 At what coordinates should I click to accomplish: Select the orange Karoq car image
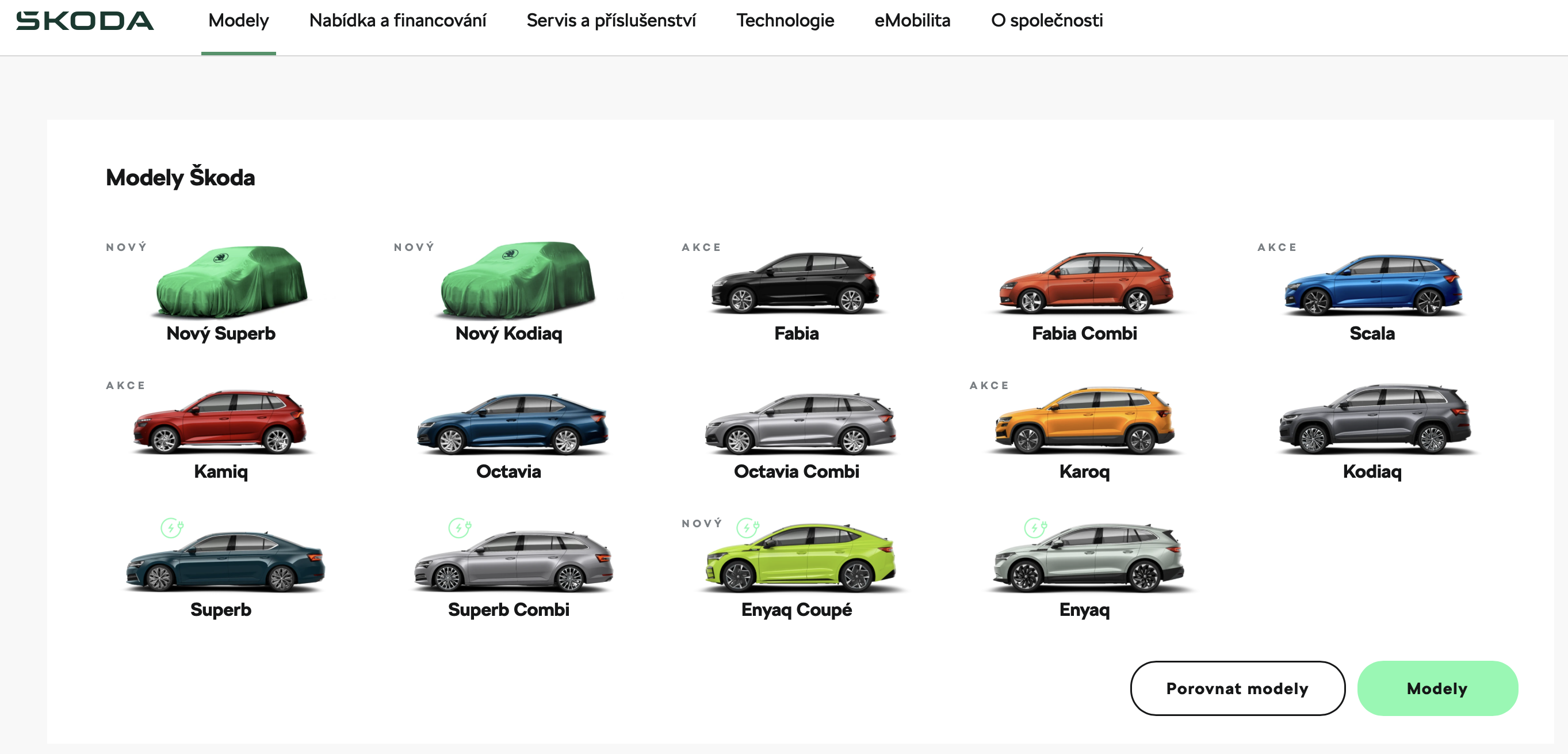[1085, 420]
